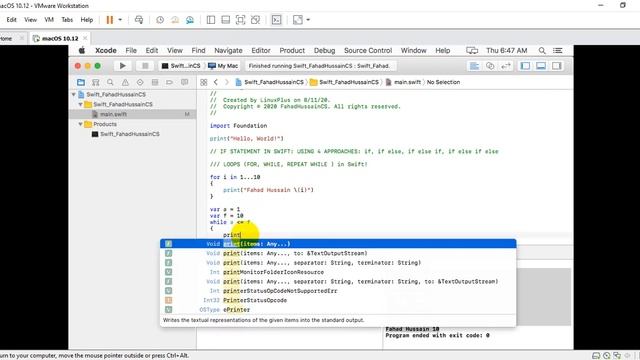Choose print(items: Any...) completion
Screen dimensions: 640x360
pyautogui.click(x=338, y=244)
